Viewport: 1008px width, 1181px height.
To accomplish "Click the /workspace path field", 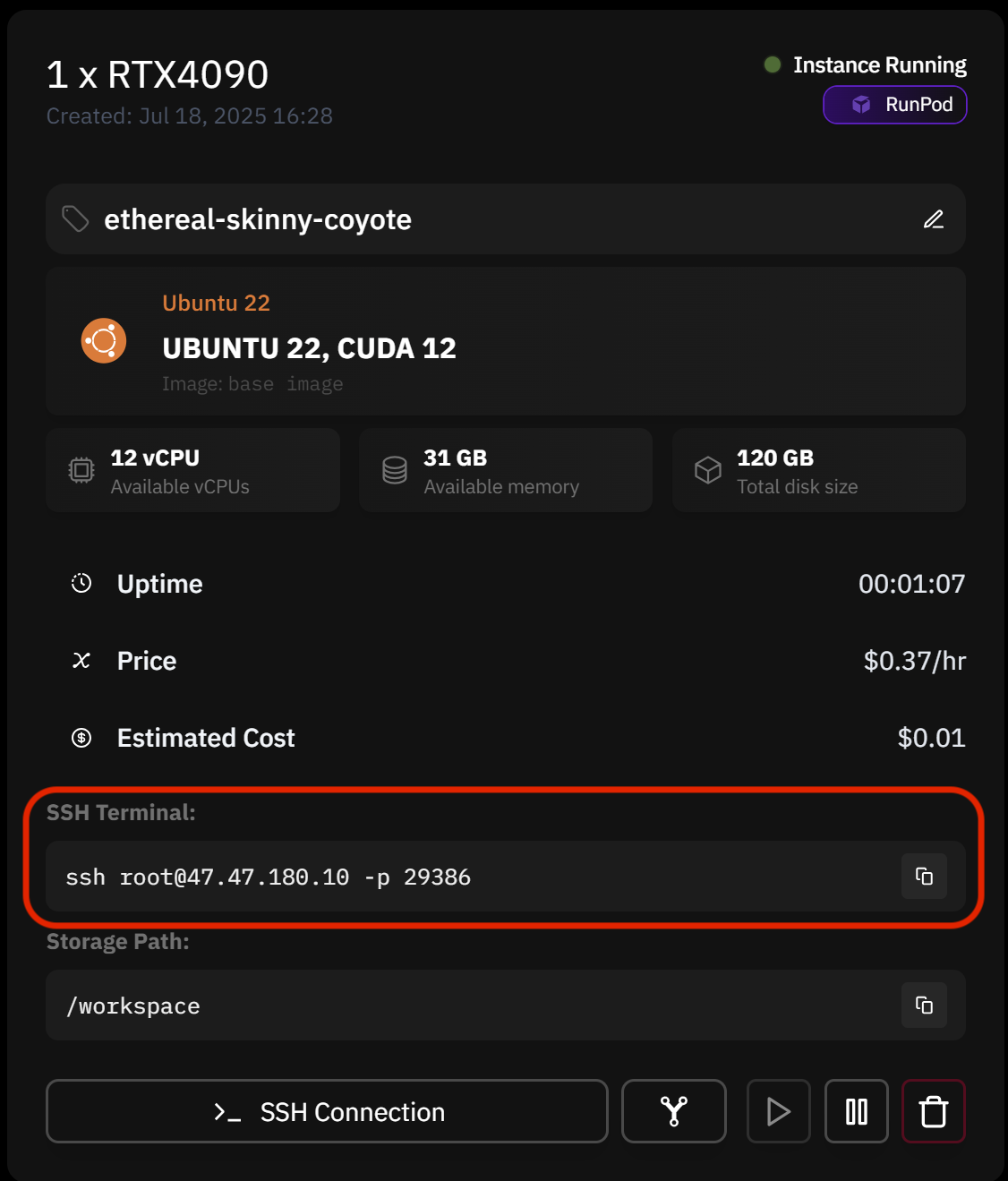I will [x=506, y=1005].
